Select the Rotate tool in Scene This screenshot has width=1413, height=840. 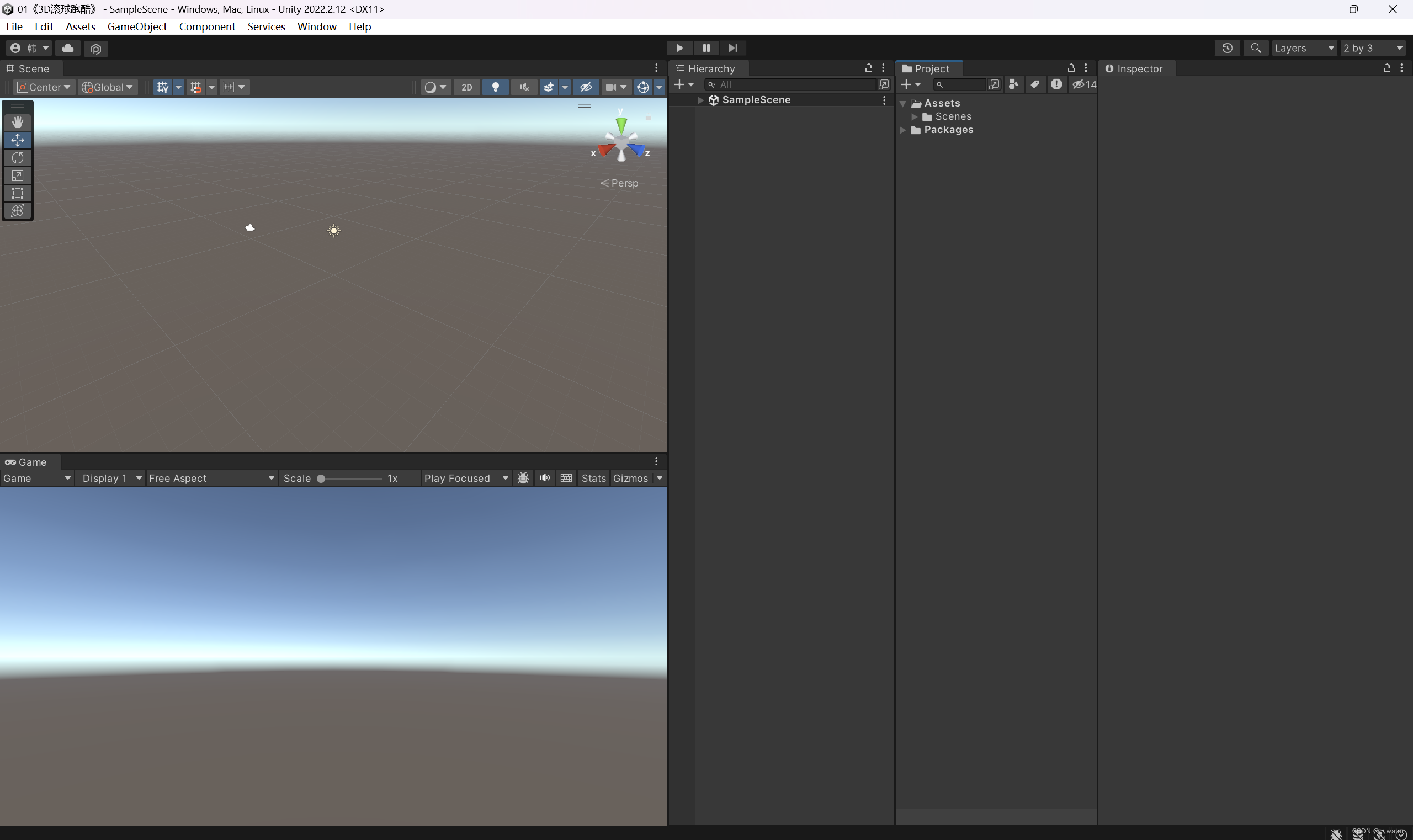coord(18,158)
